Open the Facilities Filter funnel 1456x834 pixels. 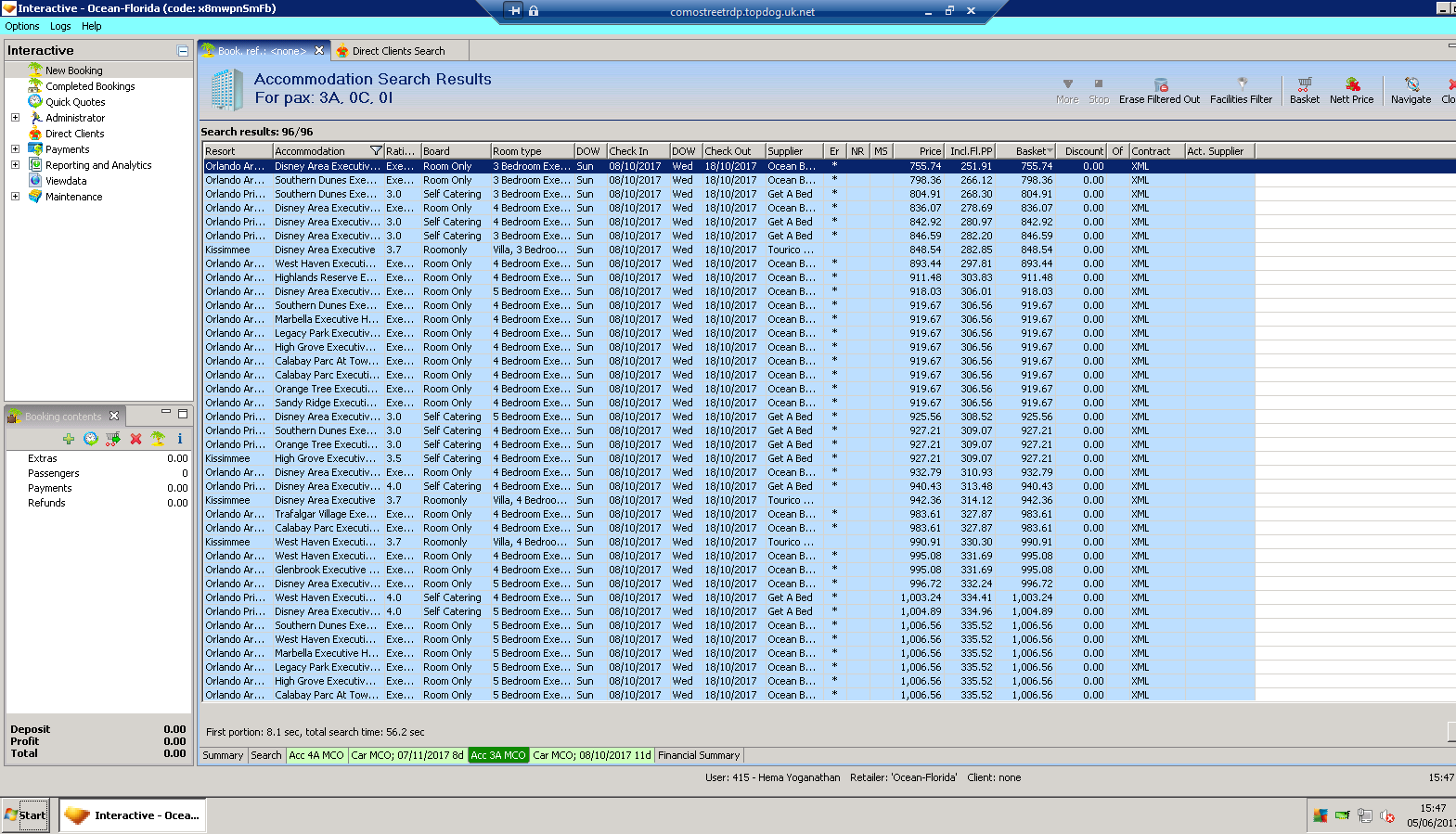[x=1241, y=85]
